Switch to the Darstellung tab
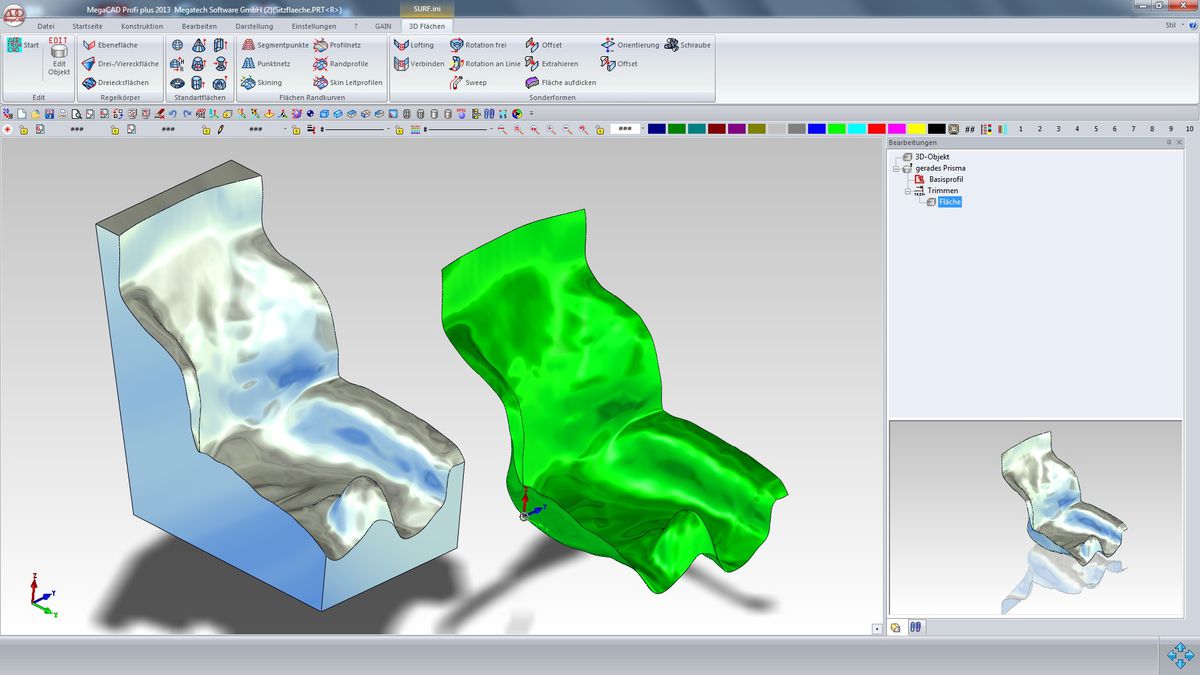1200x675 pixels. click(253, 26)
